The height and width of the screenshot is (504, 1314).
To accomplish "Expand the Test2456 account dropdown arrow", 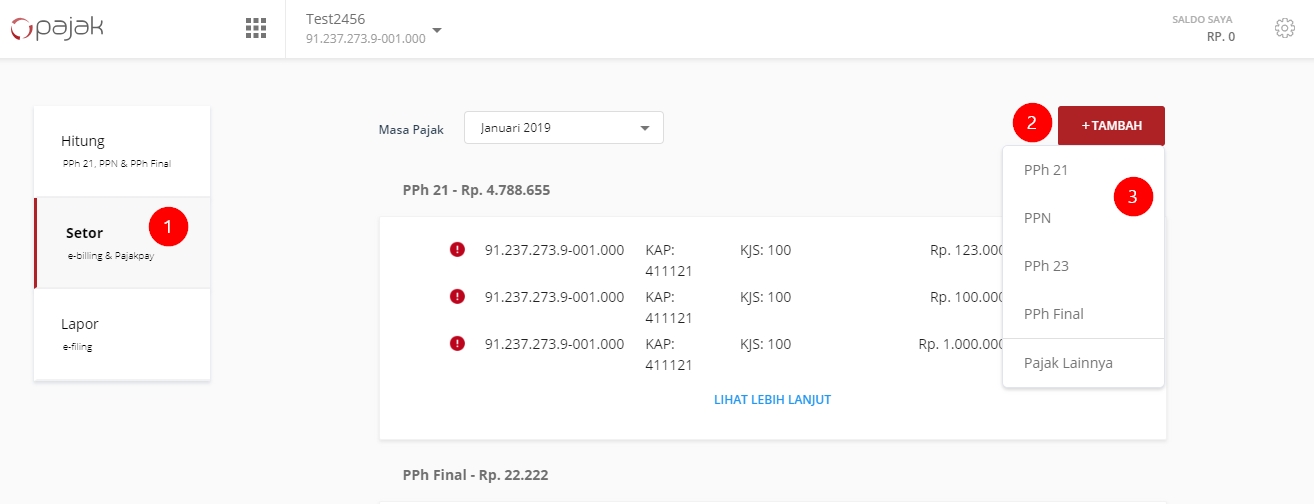I will [x=437, y=31].
